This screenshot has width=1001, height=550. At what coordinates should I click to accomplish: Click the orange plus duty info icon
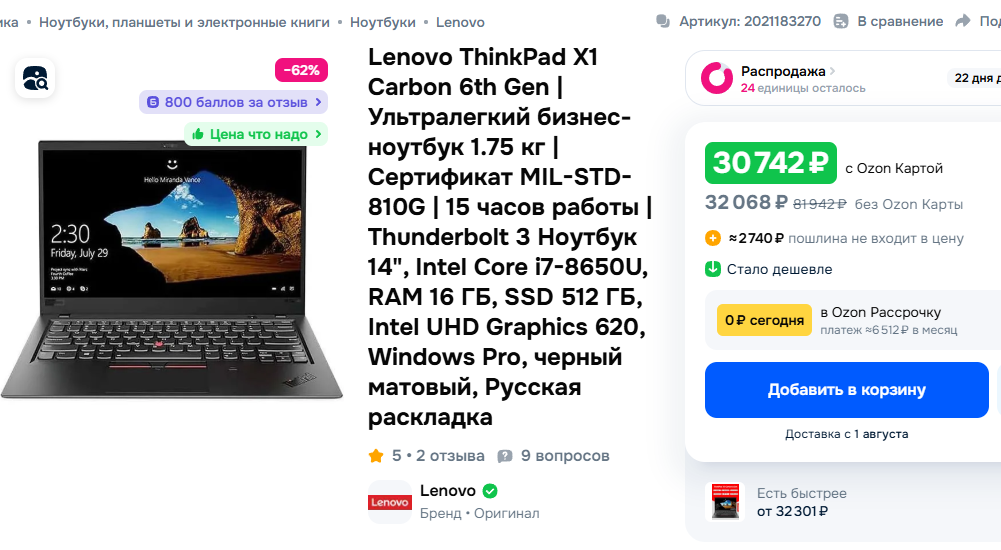tap(712, 239)
